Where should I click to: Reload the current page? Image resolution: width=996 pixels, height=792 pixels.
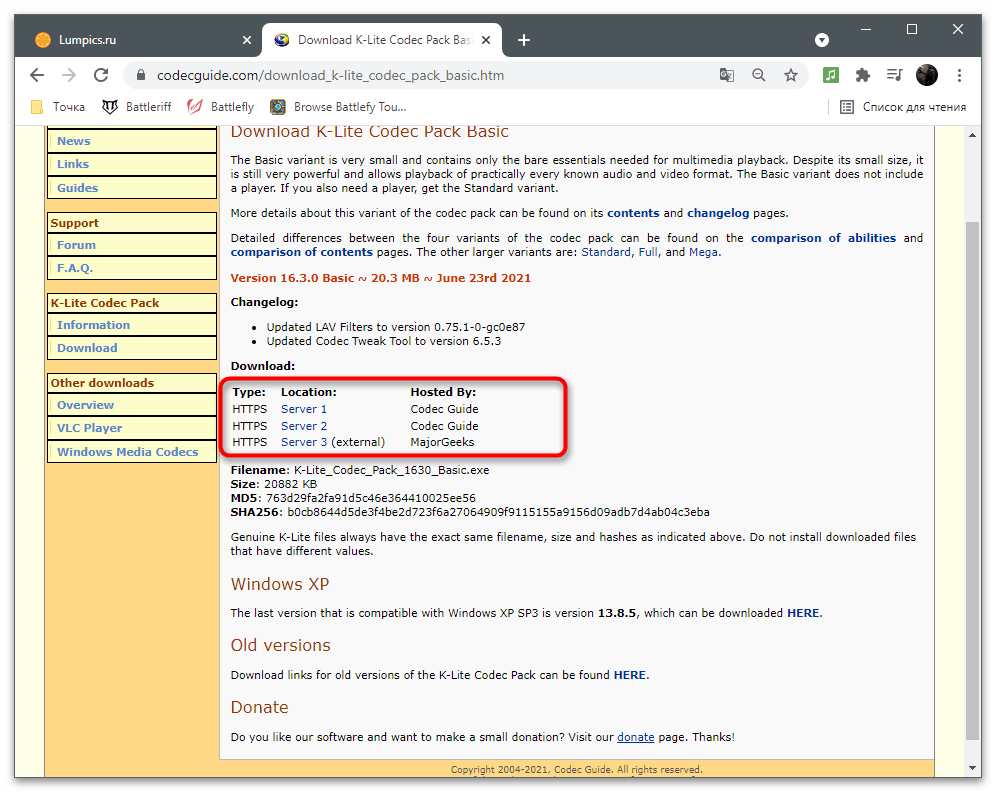[101, 75]
